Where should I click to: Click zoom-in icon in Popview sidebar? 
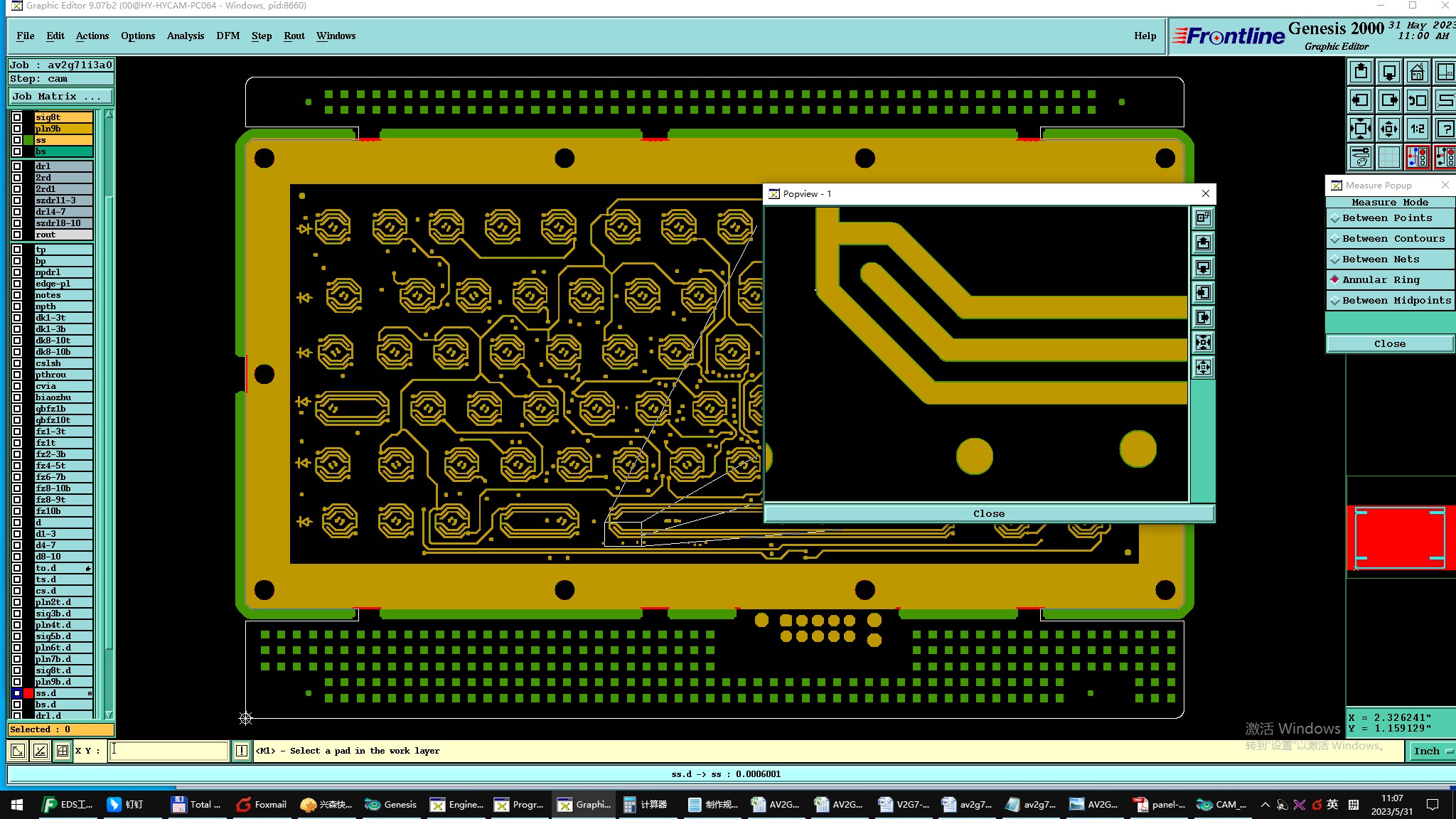coord(1203,343)
